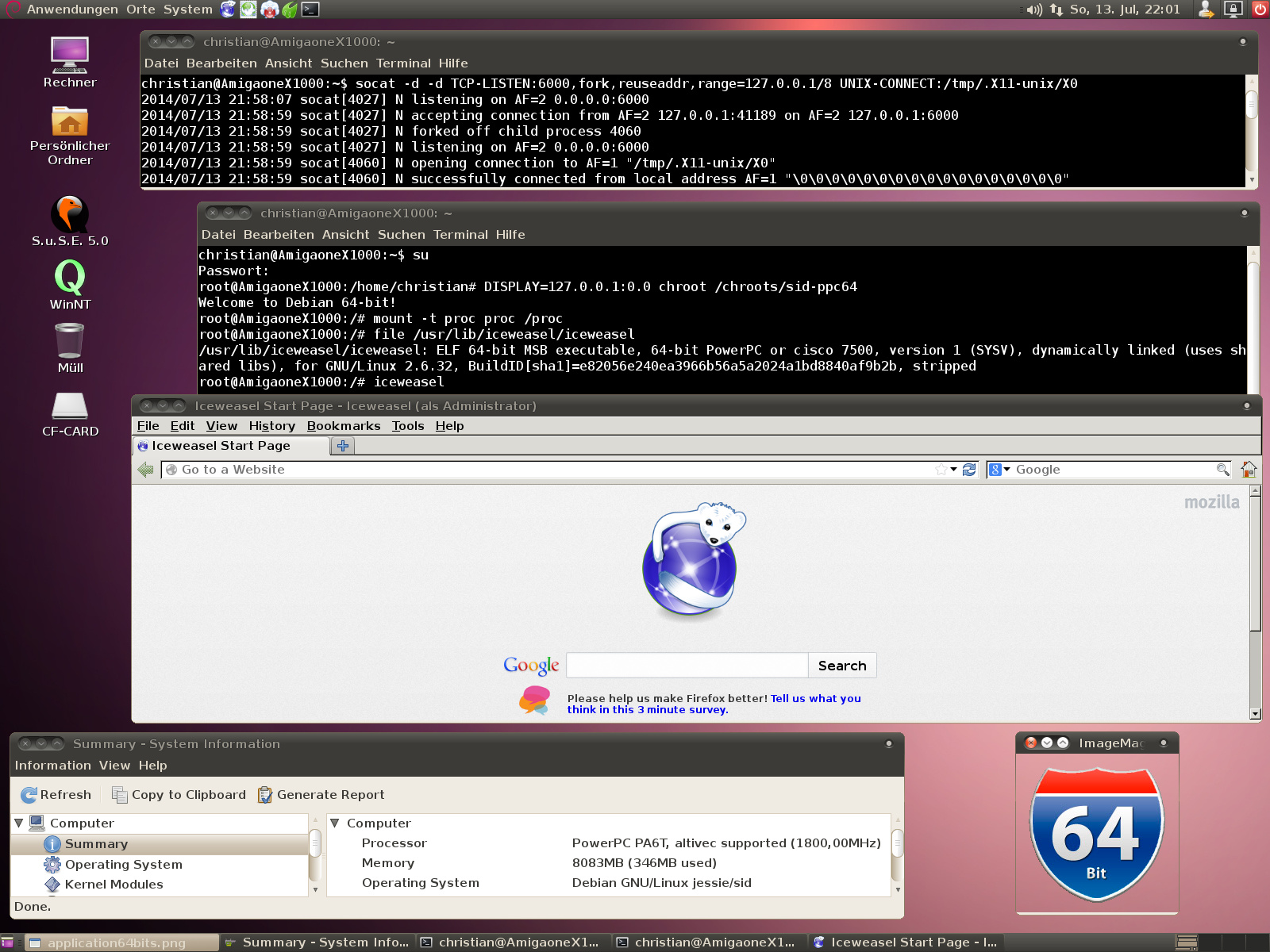1270x952 pixels.
Task: Click the Google search field on start page
Action: point(687,666)
